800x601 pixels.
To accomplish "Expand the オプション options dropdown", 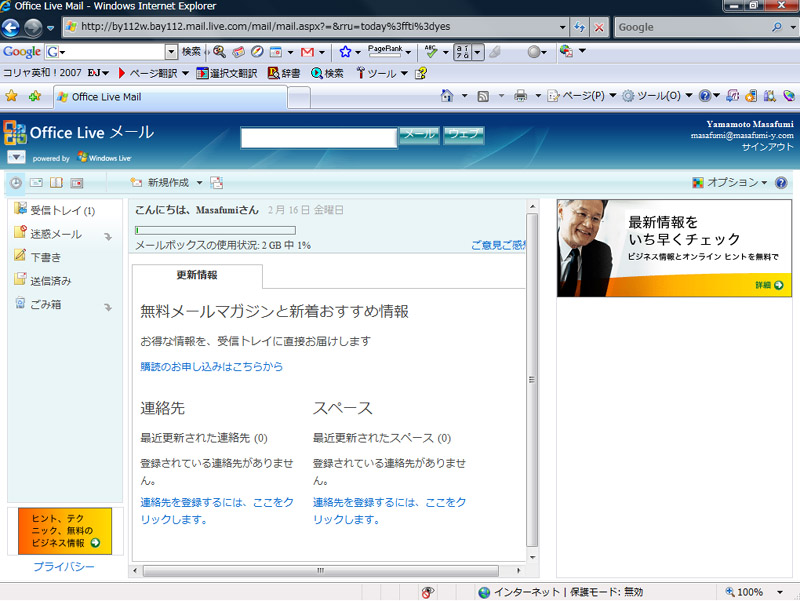I will coord(764,183).
